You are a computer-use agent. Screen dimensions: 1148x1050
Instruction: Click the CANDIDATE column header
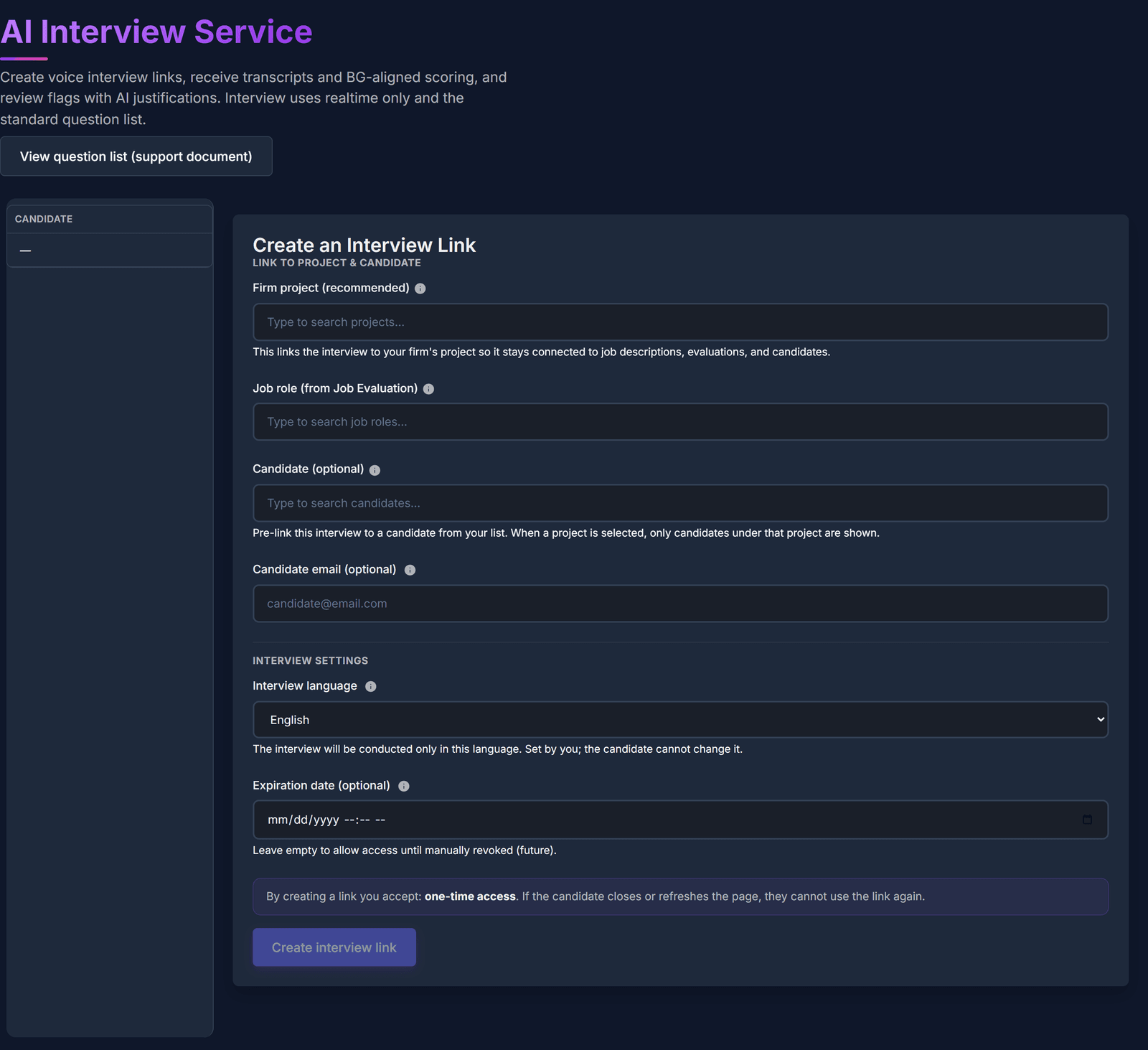[110, 219]
